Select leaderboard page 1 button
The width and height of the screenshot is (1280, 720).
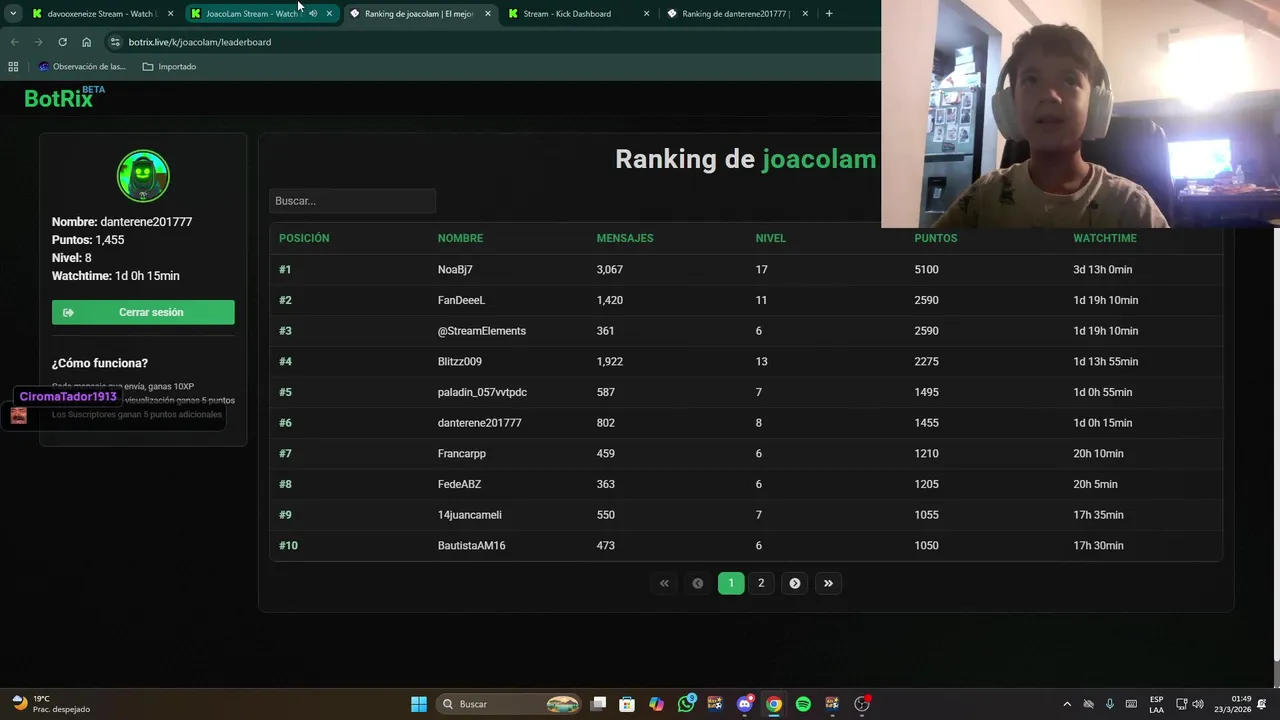pos(731,583)
